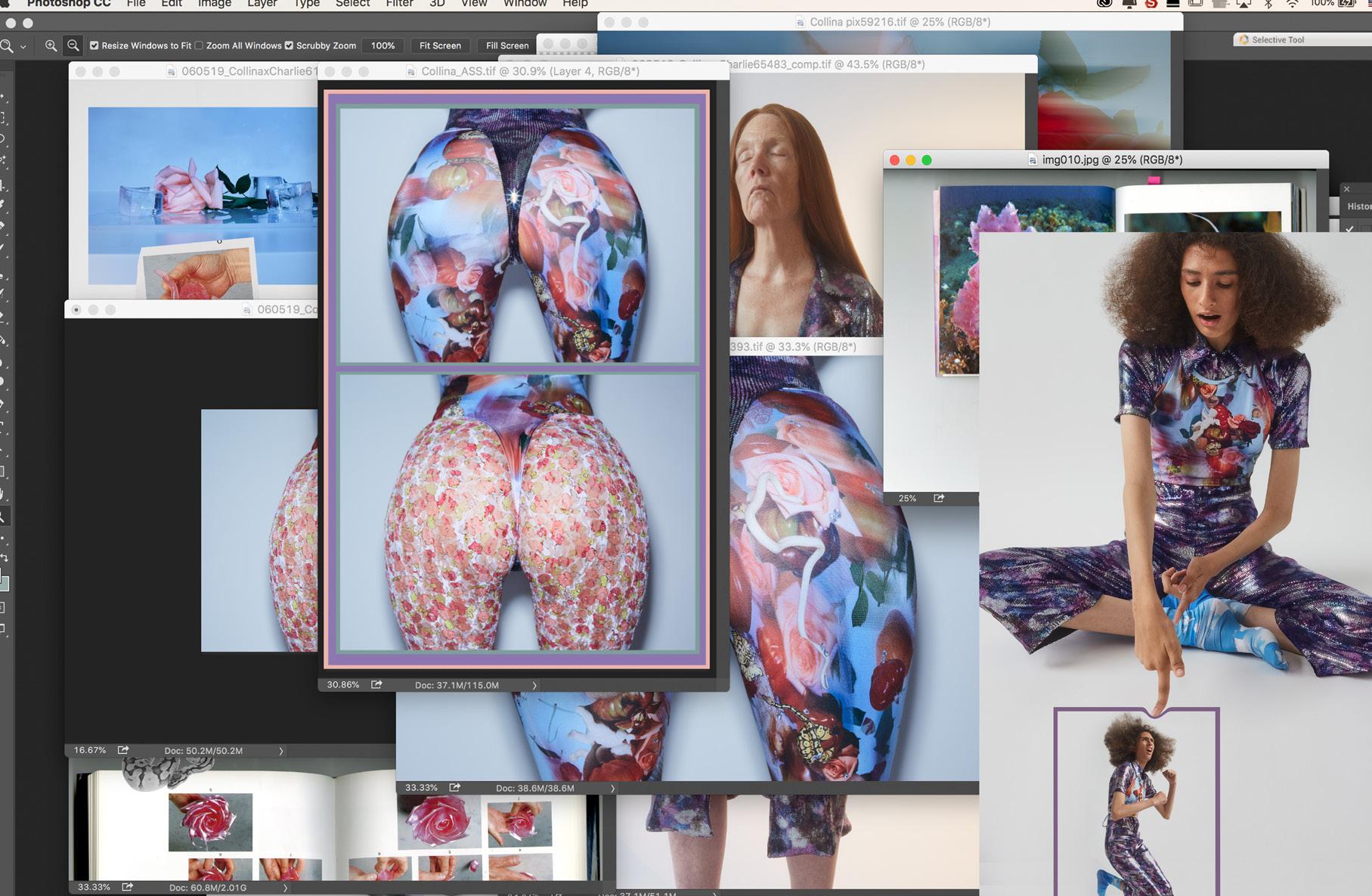
Task: Click the Fill Screen button
Action: click(507, 45)
